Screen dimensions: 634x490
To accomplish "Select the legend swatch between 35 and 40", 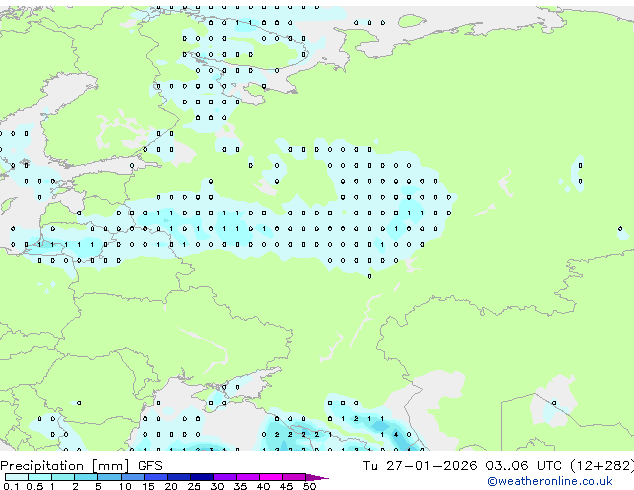I will tap(247, 477).
